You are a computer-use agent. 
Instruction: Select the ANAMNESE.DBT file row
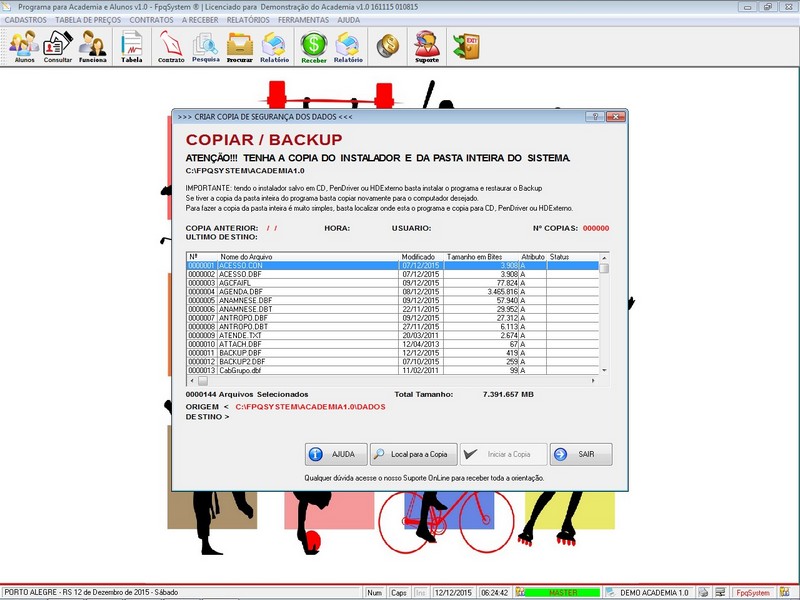tap(393, 309)
